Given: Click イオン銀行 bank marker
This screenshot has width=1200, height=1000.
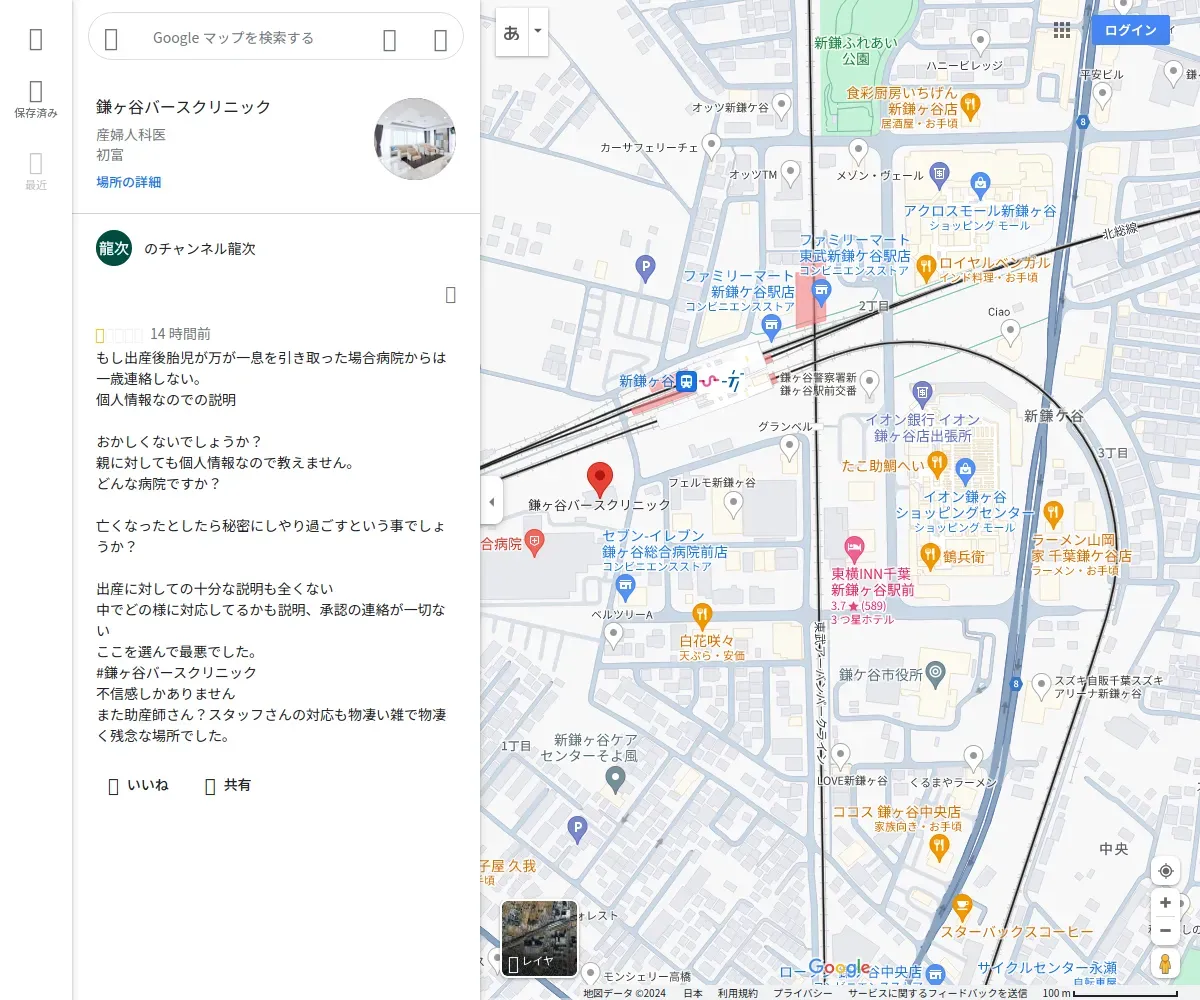Looking at the screenshot, I should [x=923, y=392].
